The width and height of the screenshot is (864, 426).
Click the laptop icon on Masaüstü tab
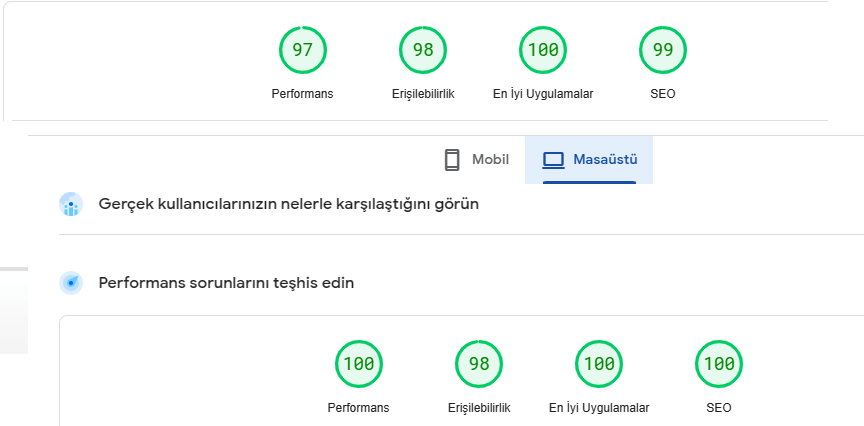553,160
